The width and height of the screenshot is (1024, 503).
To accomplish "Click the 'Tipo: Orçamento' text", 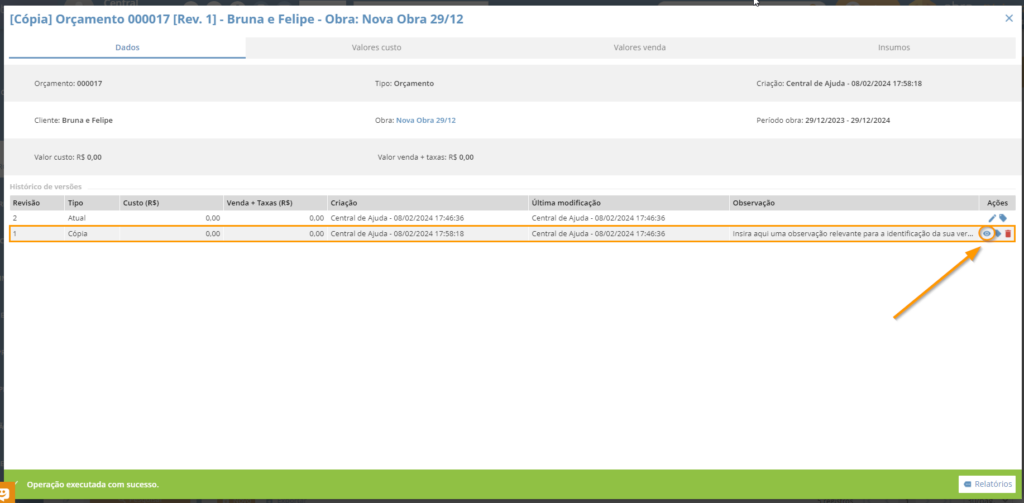I will click(x=405, y=84).
